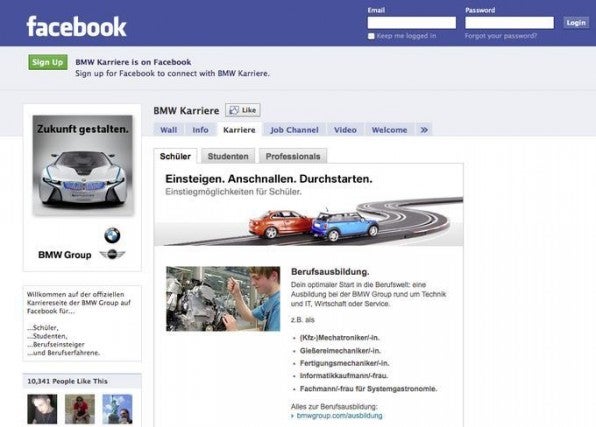Viewport: 596px width, 427px height.
Task: Click the Login button
Action: pyautogui.click(x=576, y=23)
